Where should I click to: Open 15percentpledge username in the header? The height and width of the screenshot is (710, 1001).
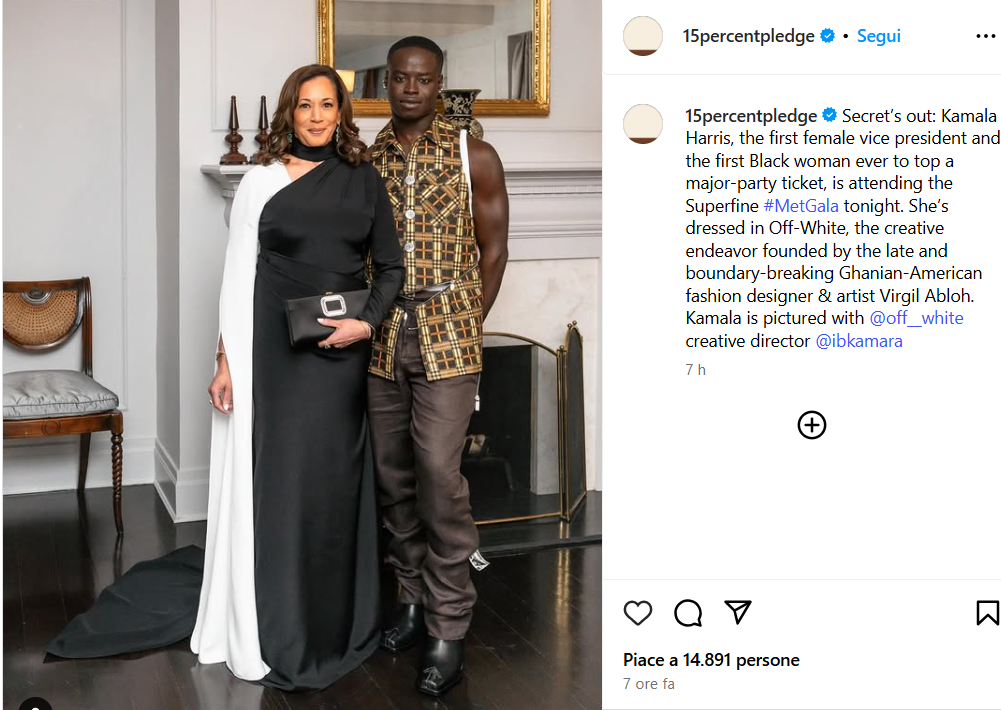[x=748, y=36]
